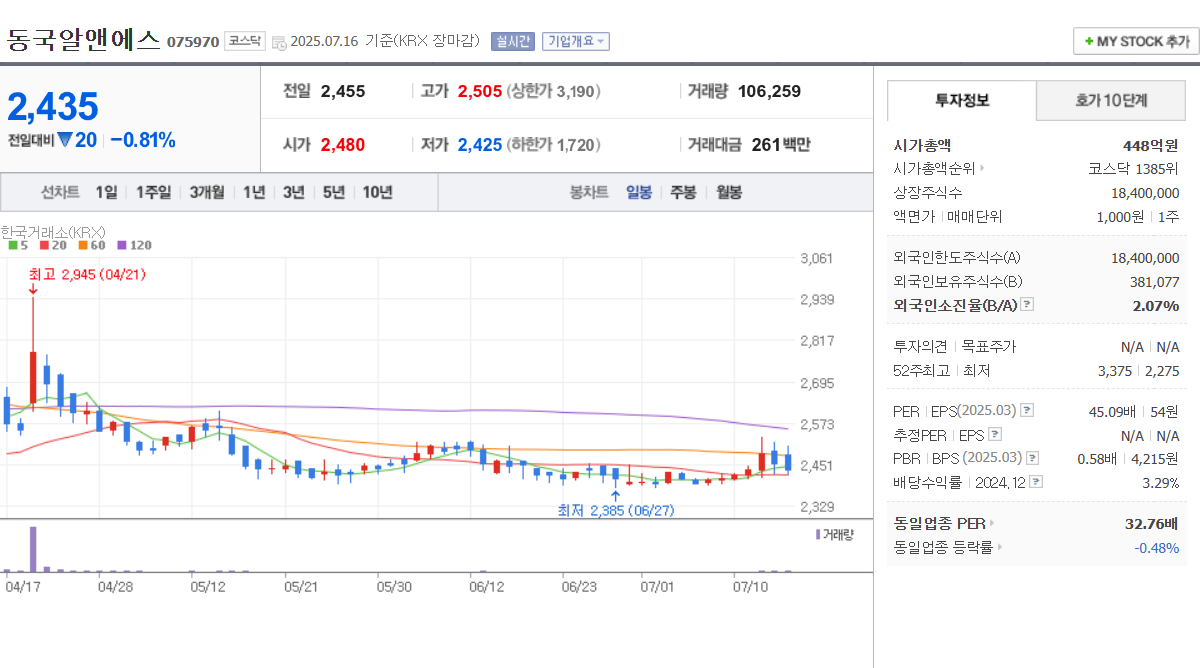1201x668 pixels.
Task: Select the 5년 line chart period
Action: (334, 192)
